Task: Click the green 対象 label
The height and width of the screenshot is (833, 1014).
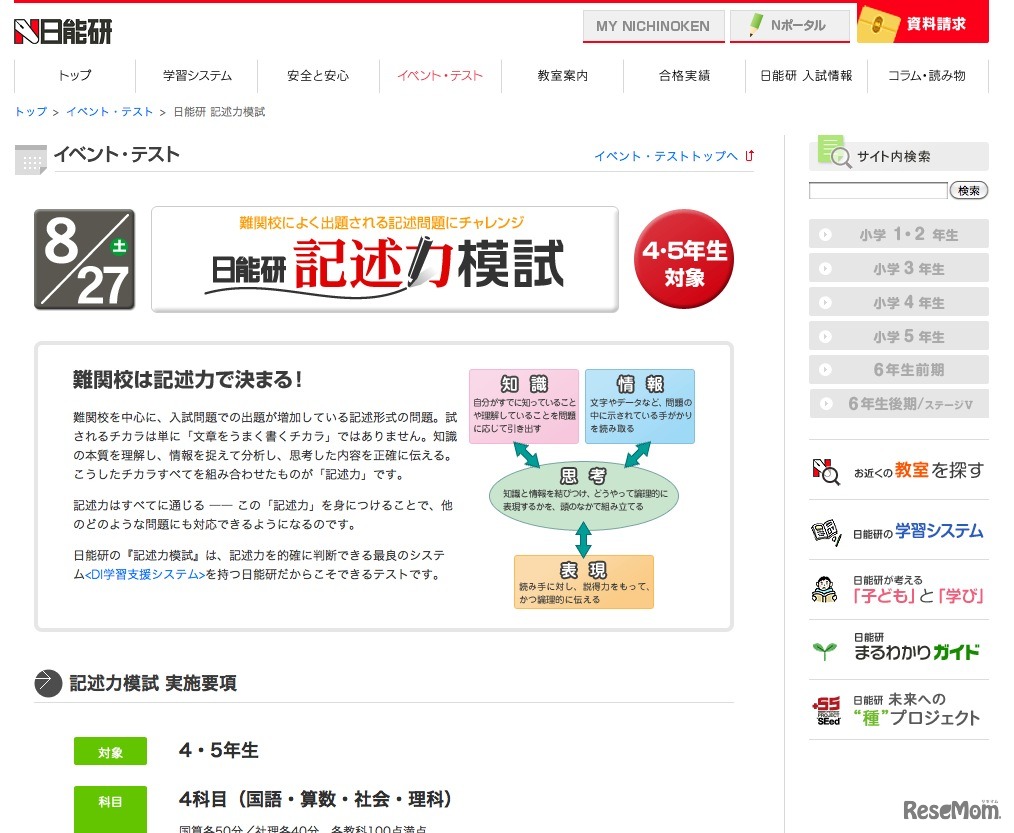Action: [110, 752]
